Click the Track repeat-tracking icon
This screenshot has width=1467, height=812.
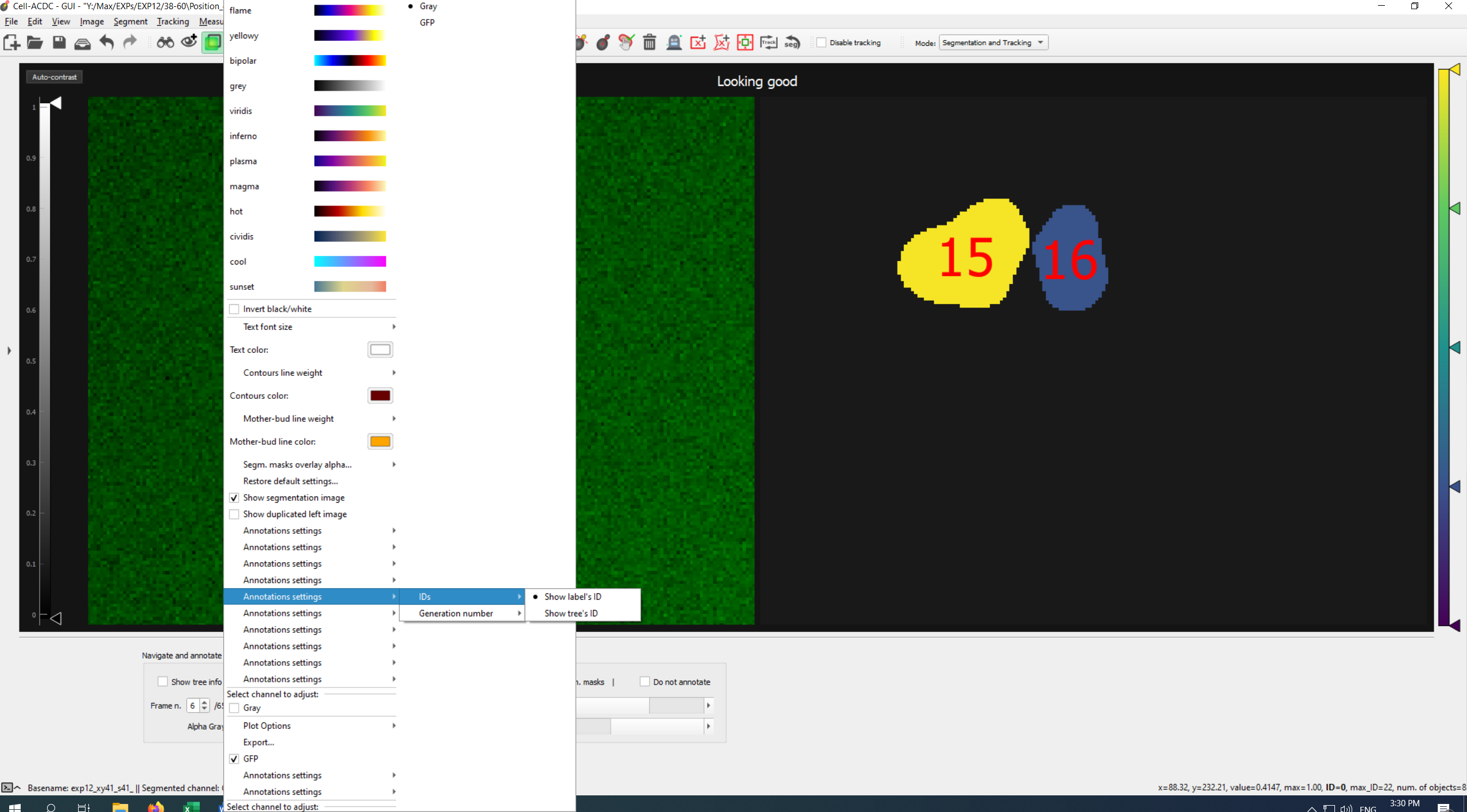(x=768, y=42)
